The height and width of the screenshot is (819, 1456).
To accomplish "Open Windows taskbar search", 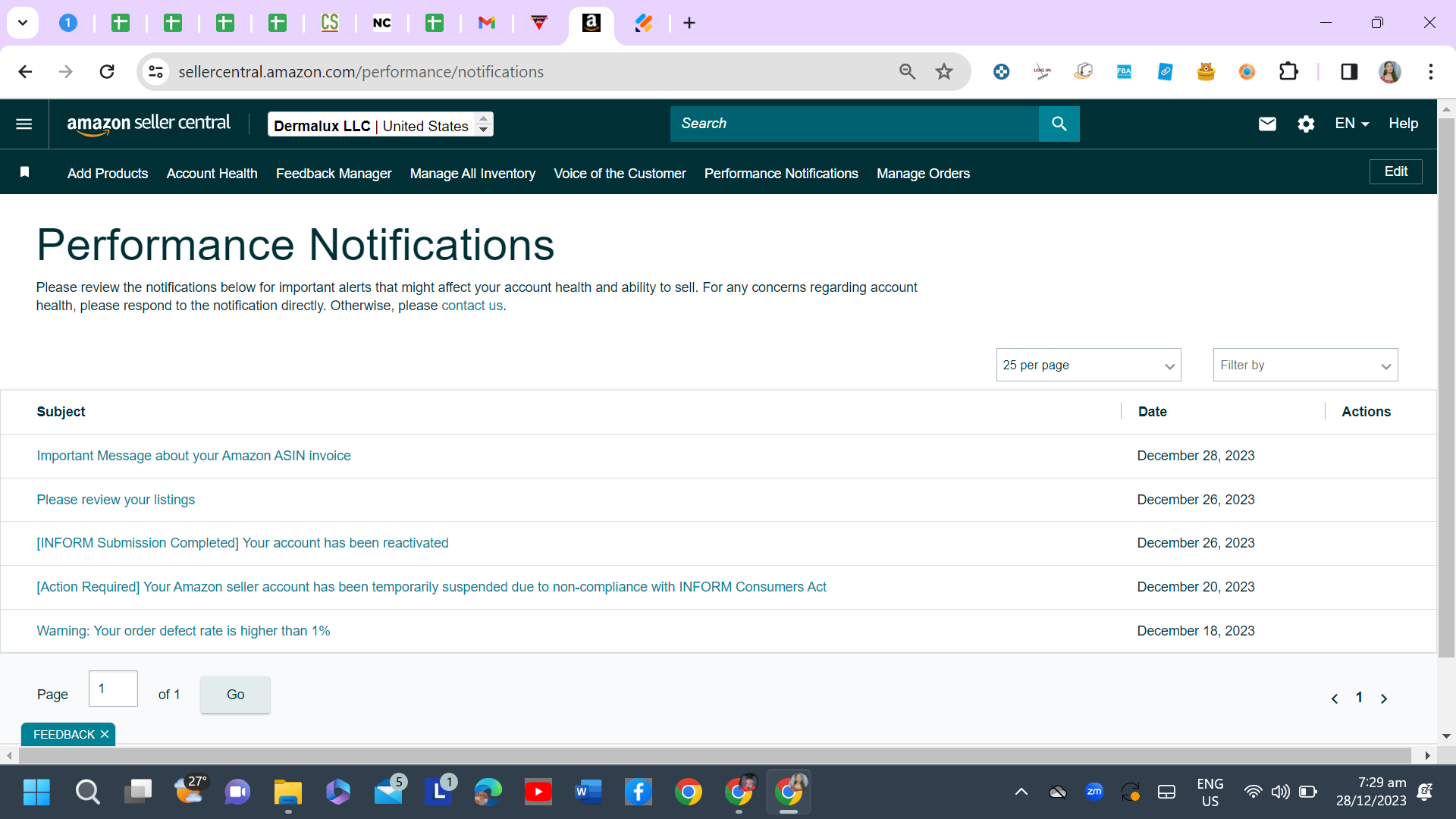I will coord(87,792).
